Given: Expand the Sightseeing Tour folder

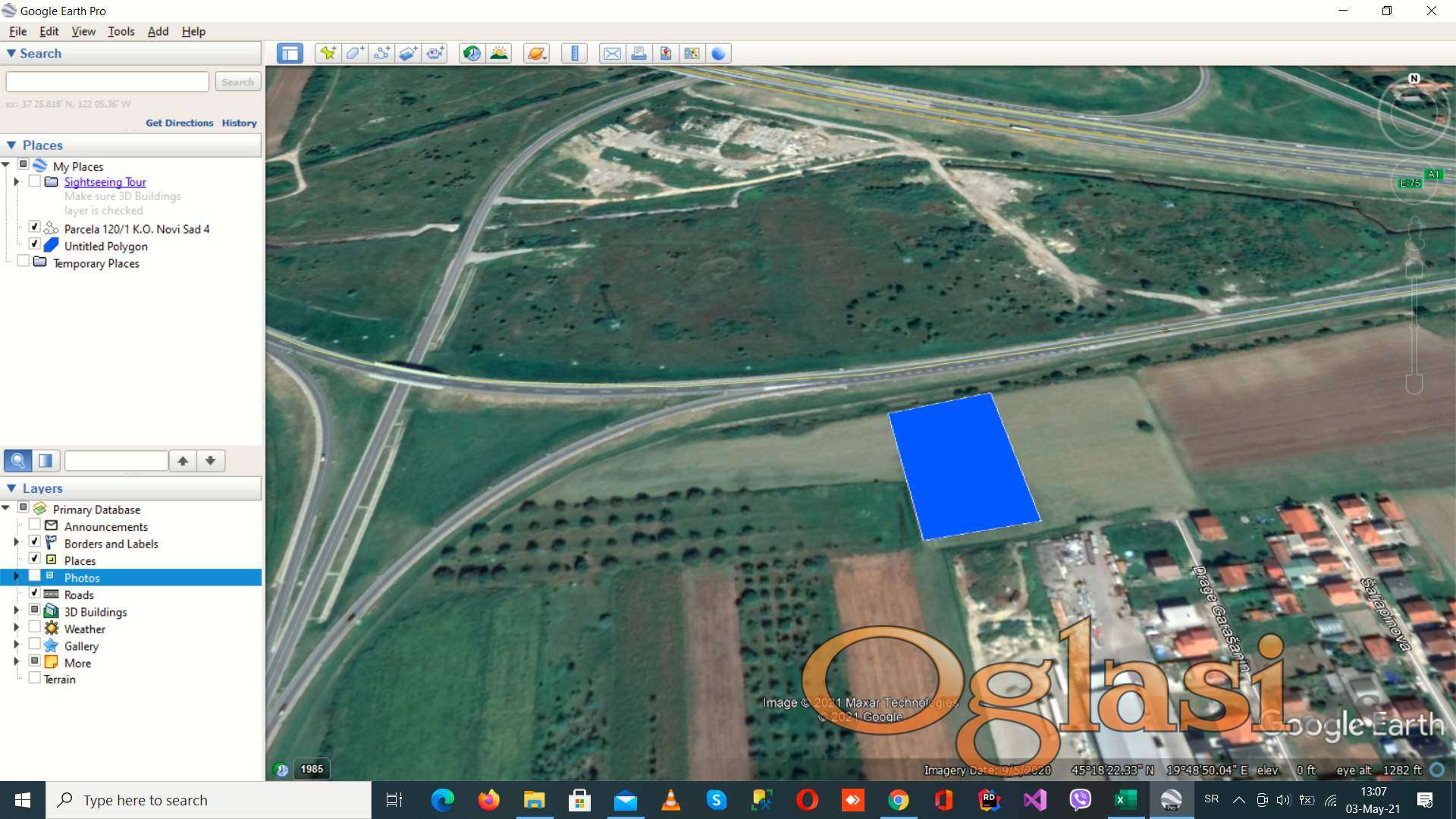Looking at the screenshot, I should pyautogui.click(x=16, y=182).
